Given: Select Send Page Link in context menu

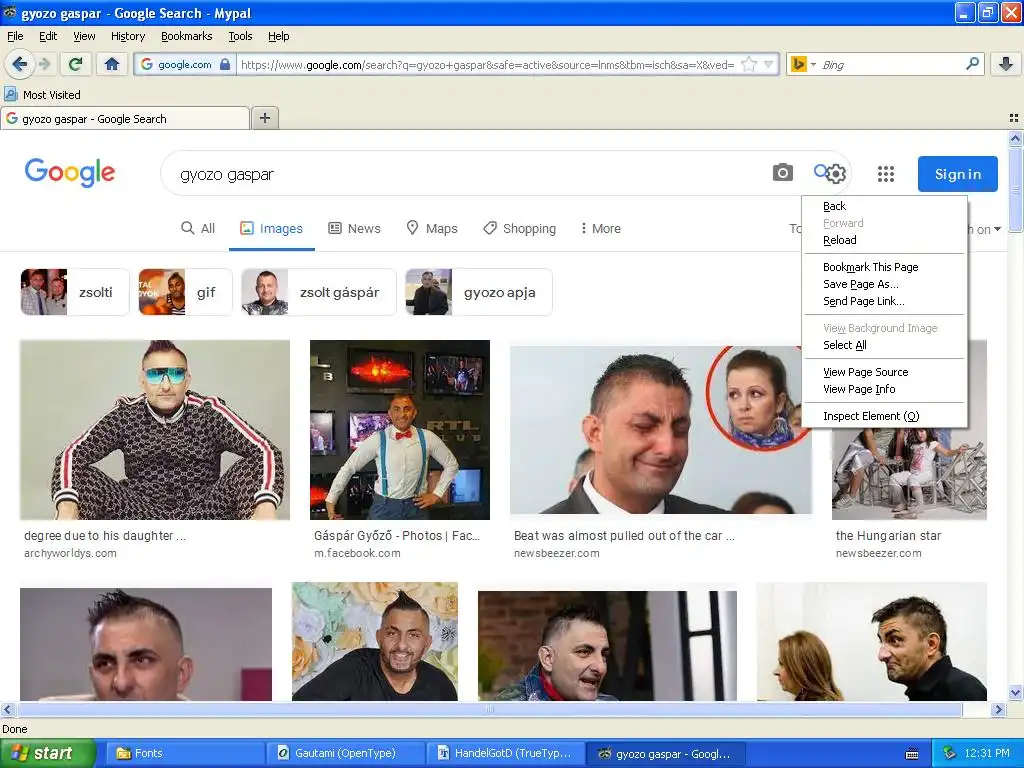Looking at the screenshot, I should click(884, 301).
